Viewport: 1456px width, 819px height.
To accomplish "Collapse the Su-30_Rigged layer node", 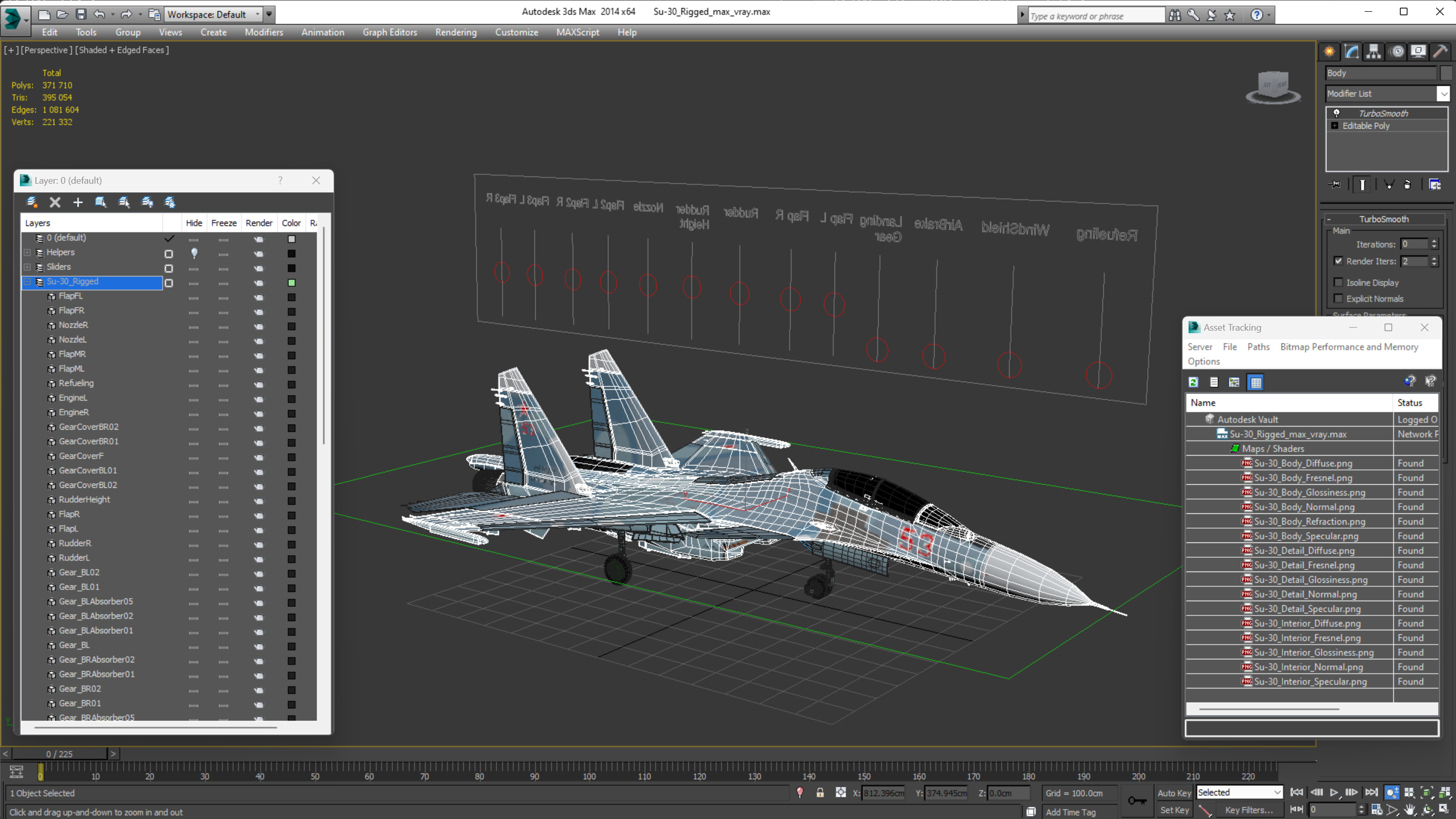I will [x=27, y=282].
